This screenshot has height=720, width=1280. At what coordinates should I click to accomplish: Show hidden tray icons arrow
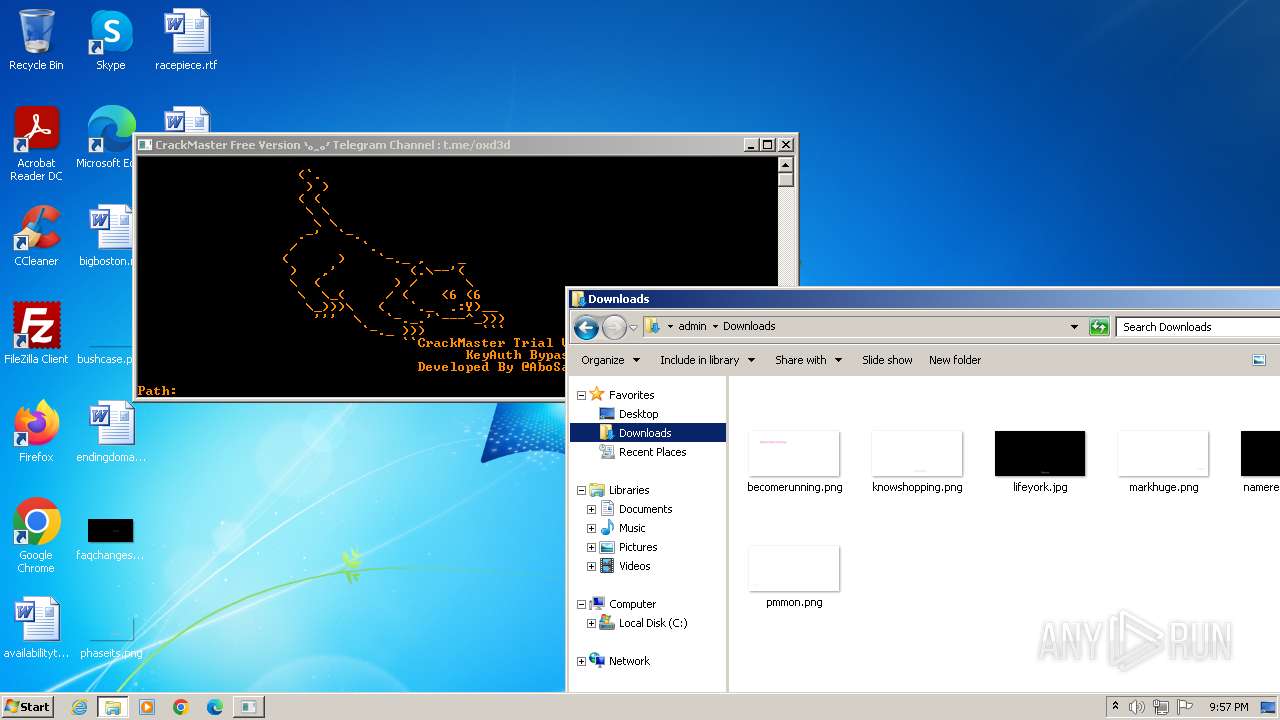pyautogui.click(x=1115, y=707)
